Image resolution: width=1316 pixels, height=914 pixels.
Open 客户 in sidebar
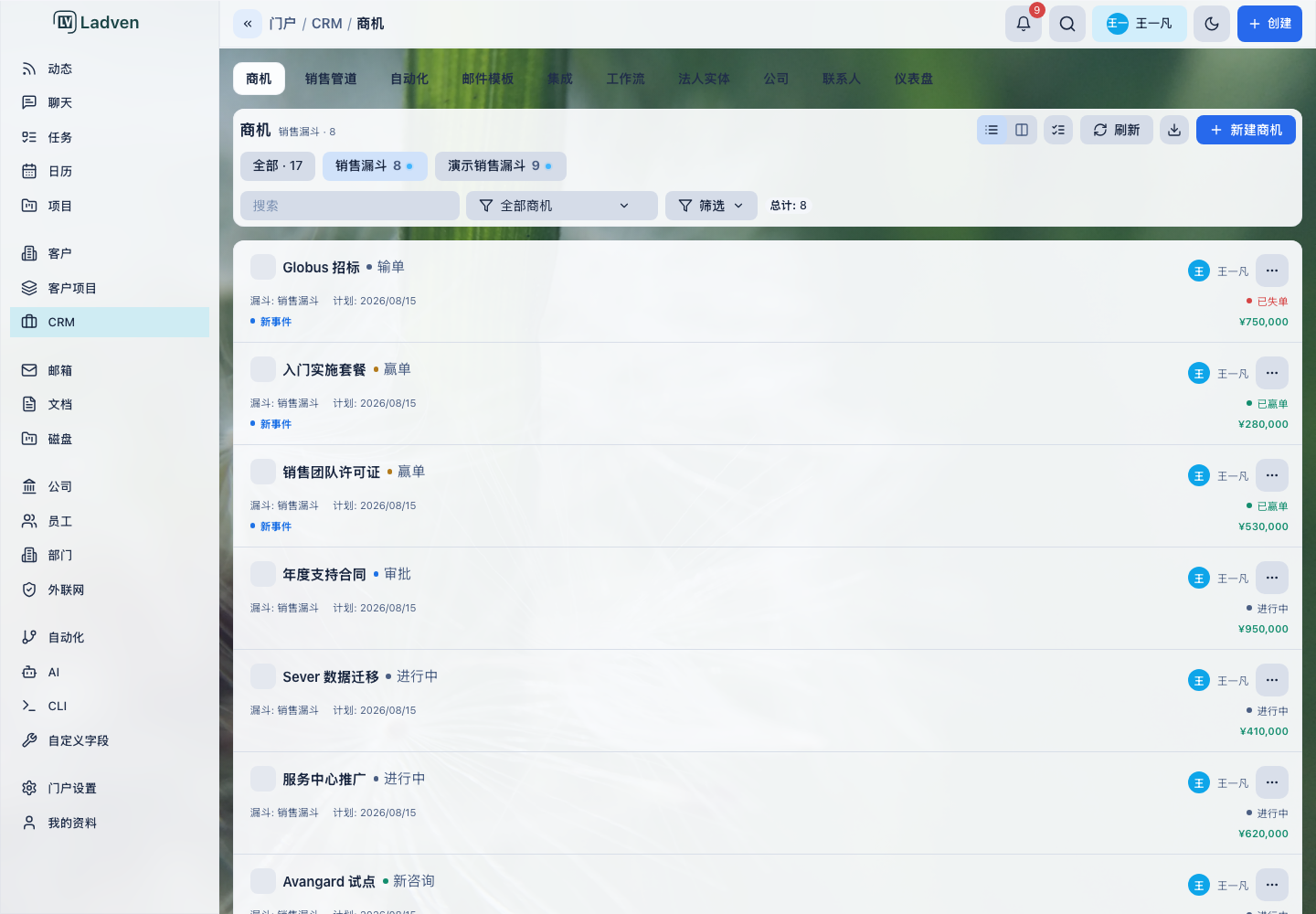(x=110, y=253)
